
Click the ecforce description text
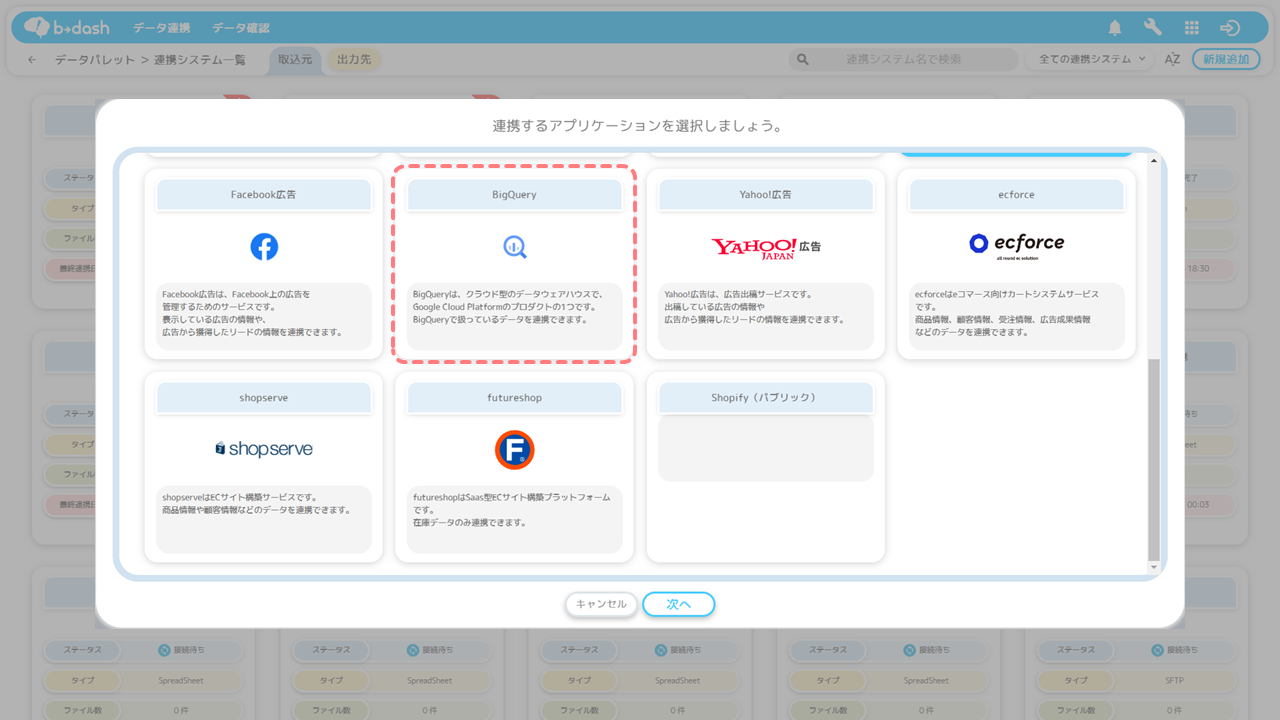click(1006, 313)
